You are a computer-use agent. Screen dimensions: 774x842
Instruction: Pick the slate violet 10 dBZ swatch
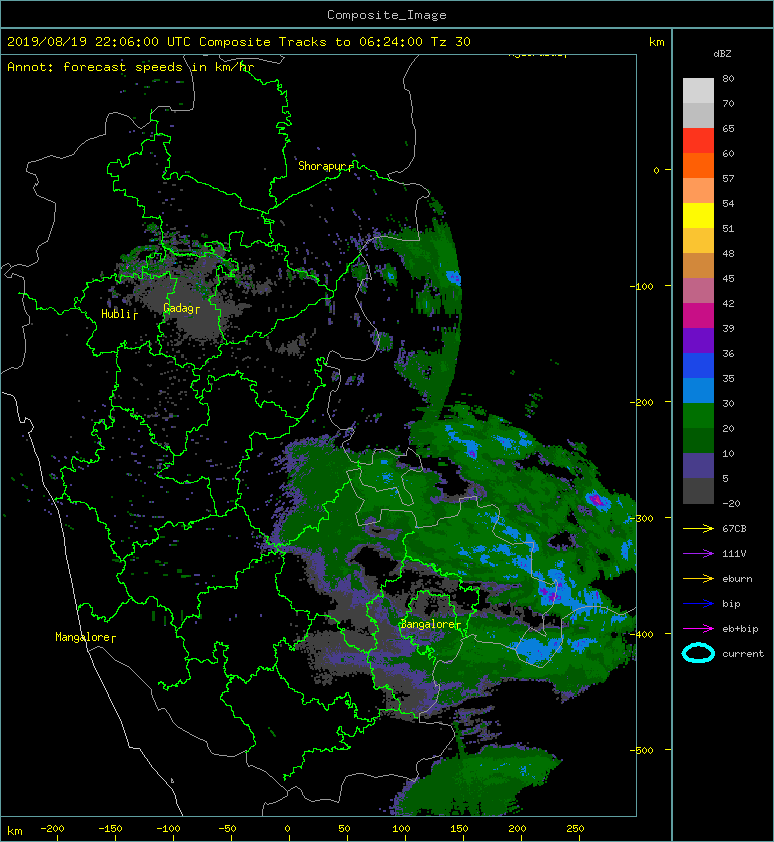click(x=698, y=465)
